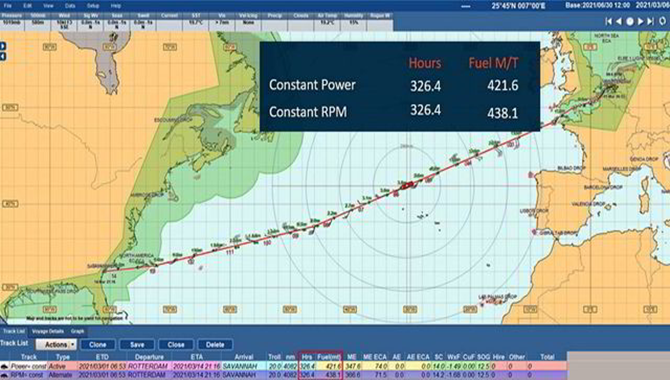Select the RPM= const alternate track row
Image resolution: width=670 pixels, height=380 pixels.
point(284,375)
